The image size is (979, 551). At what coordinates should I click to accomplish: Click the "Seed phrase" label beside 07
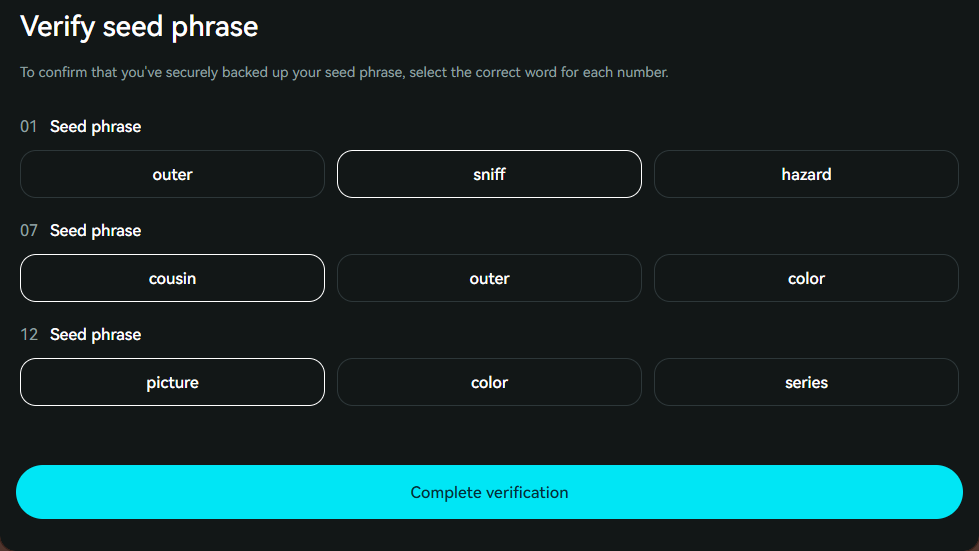95,231
